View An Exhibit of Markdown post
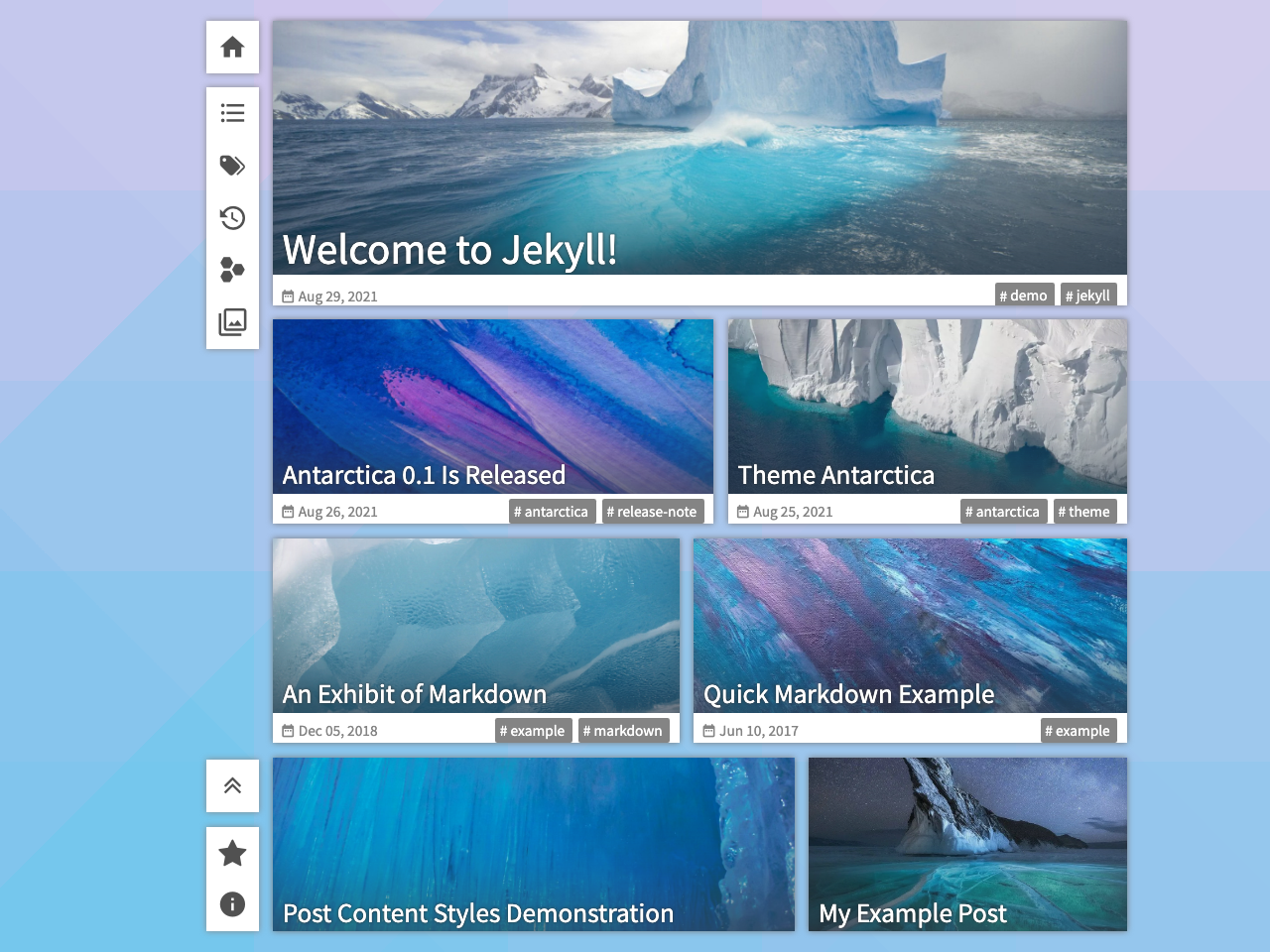 (x=414, y=694)
